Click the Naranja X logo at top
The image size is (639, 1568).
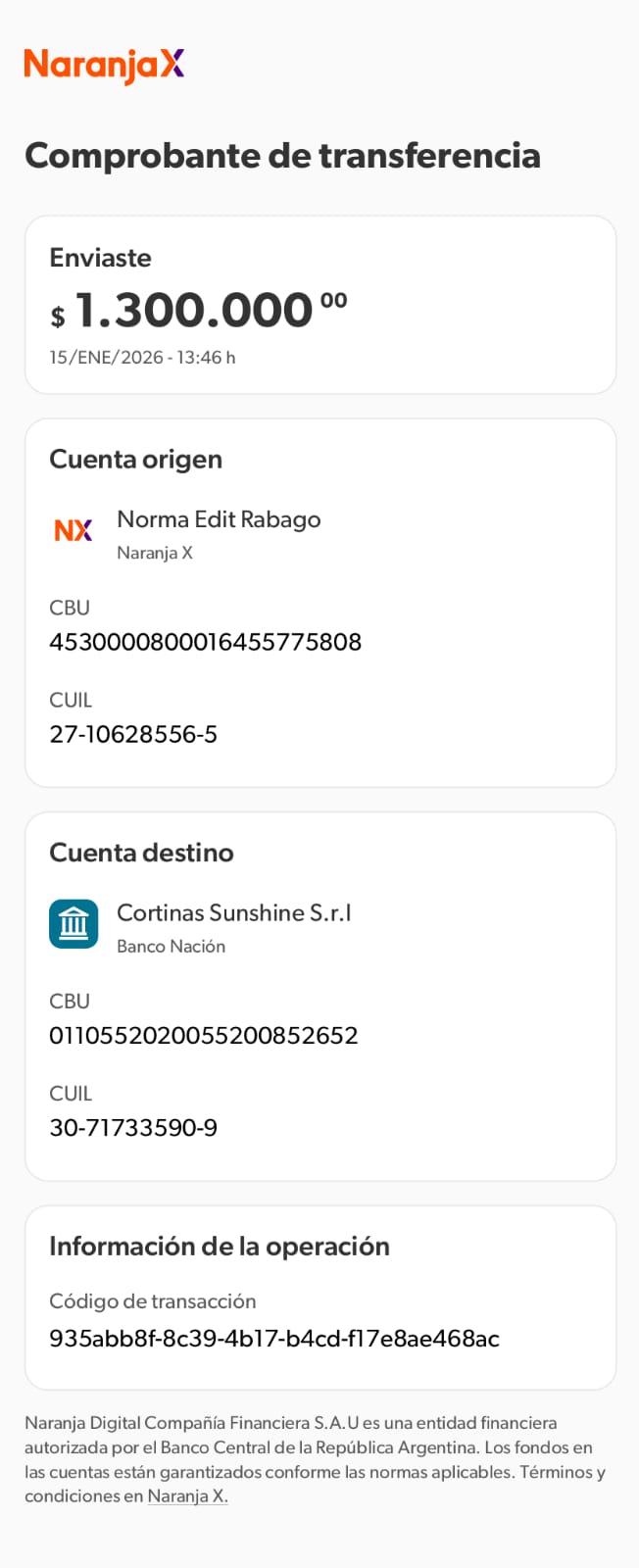point(104,65)
